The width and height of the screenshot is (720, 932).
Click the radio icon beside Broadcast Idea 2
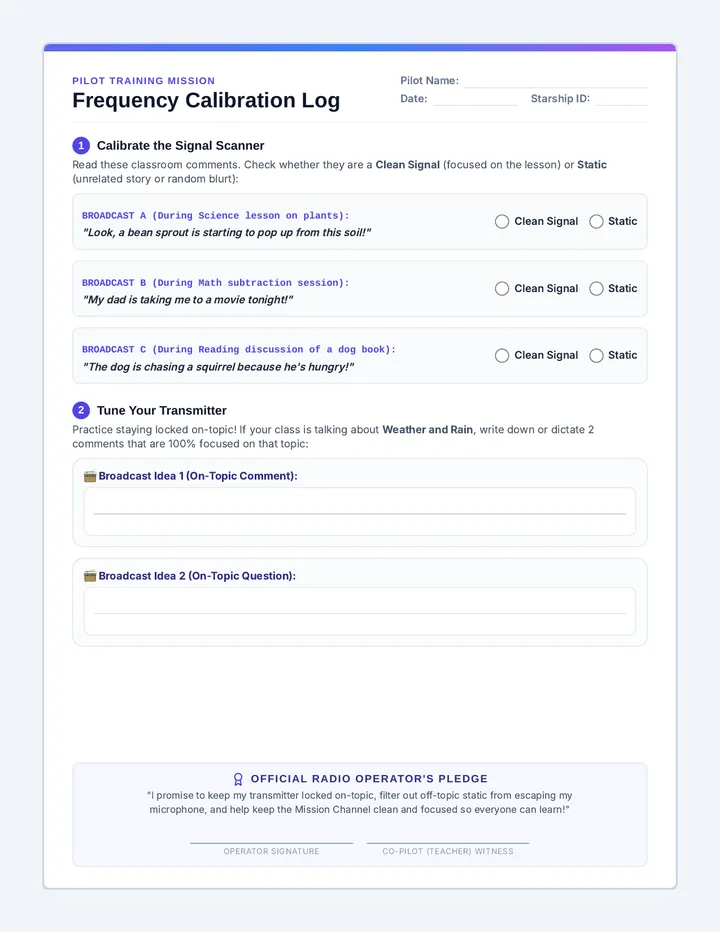tap(90, 576)
